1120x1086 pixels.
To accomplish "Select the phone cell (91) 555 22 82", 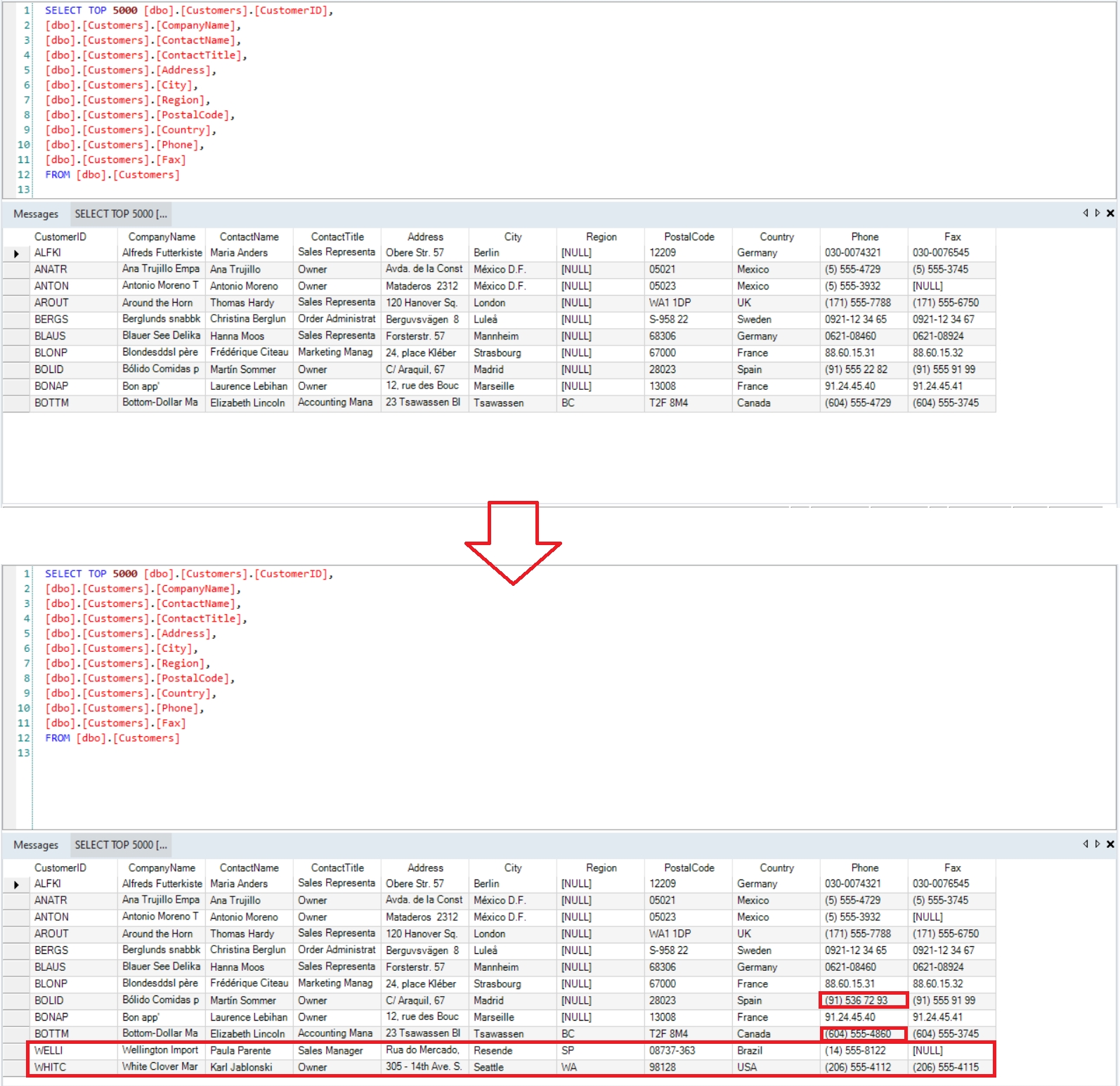I will tap(856, 369).
